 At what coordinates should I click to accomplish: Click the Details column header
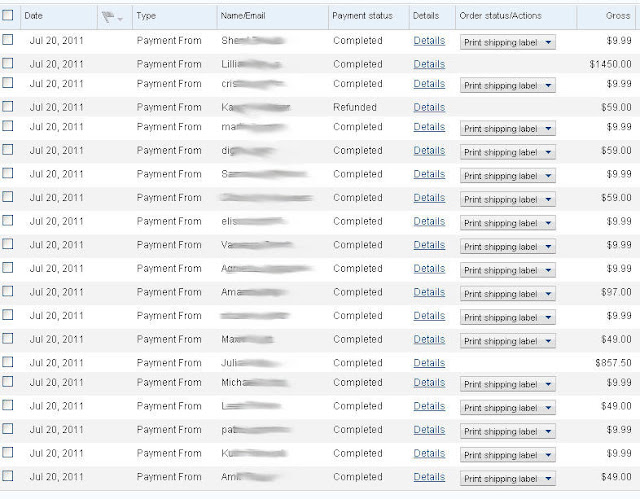tap(426, 16)
